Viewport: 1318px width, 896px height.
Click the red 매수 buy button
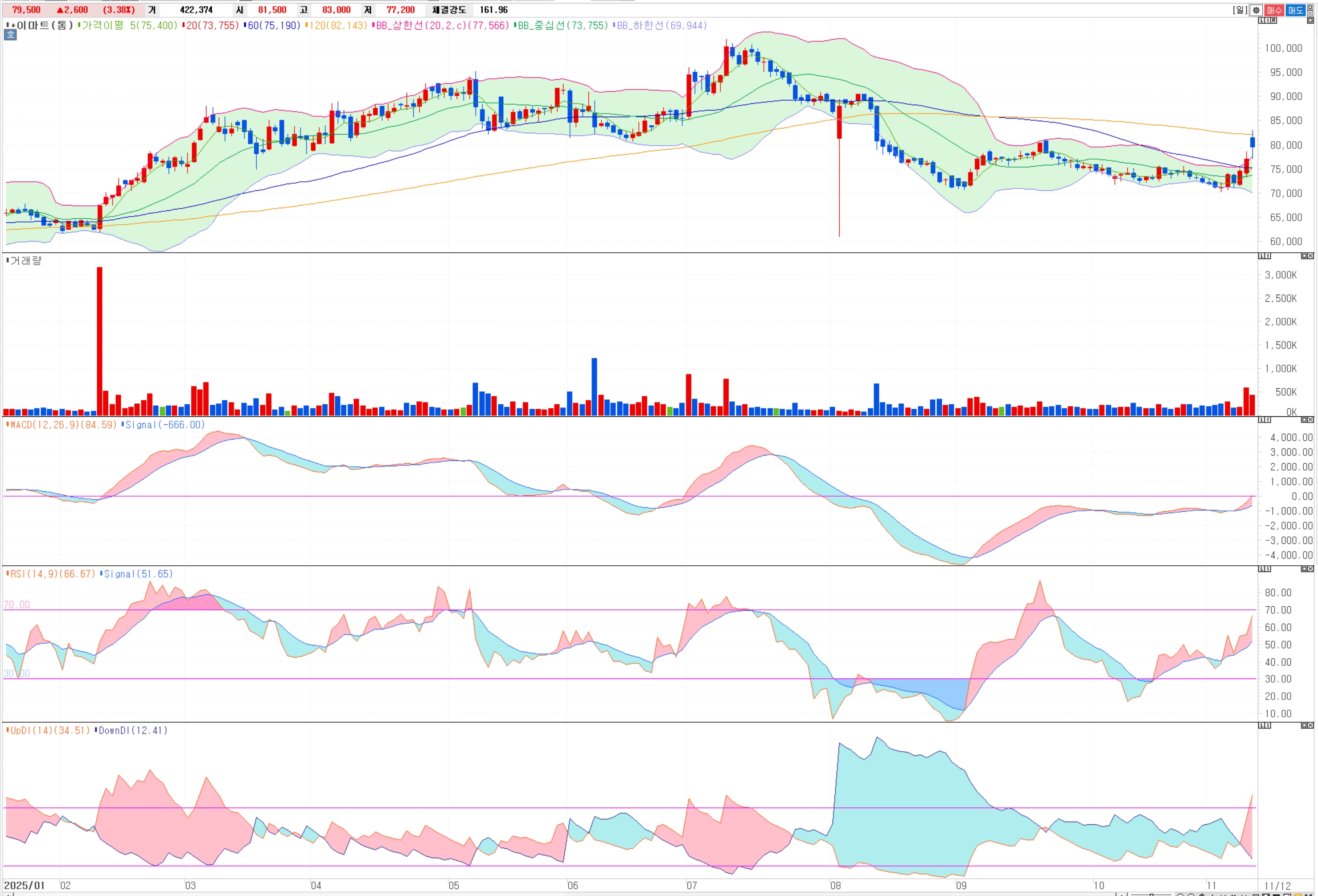1274,10
